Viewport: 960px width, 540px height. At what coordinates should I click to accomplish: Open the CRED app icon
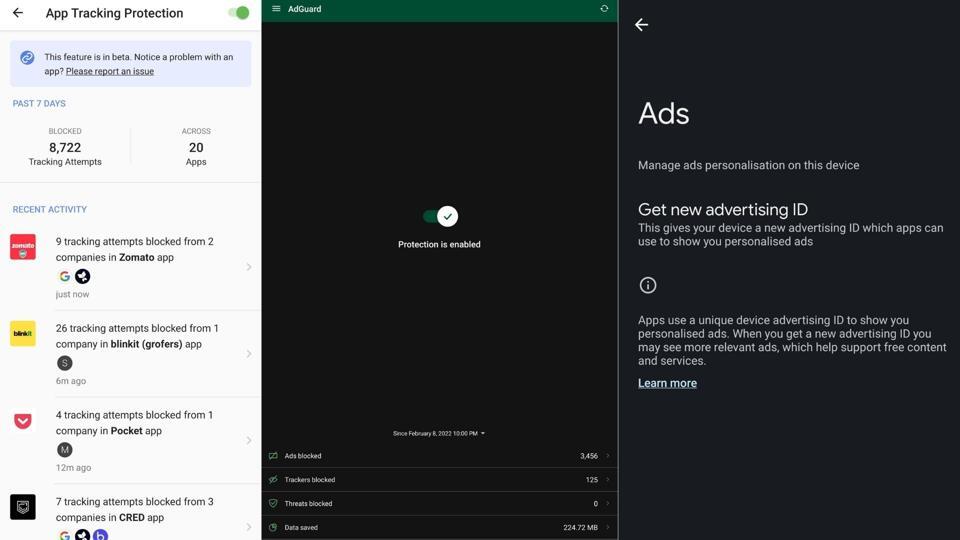tap(23, 507)
